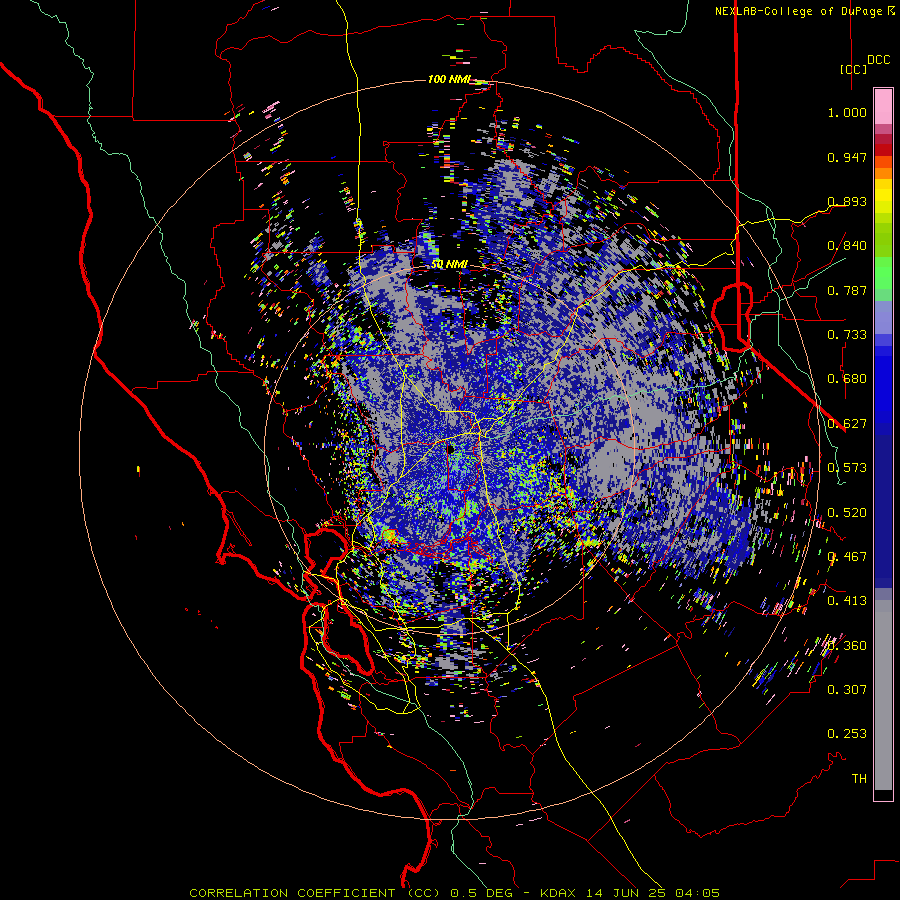Click the KDAX station identifier

tap(560, 893)
